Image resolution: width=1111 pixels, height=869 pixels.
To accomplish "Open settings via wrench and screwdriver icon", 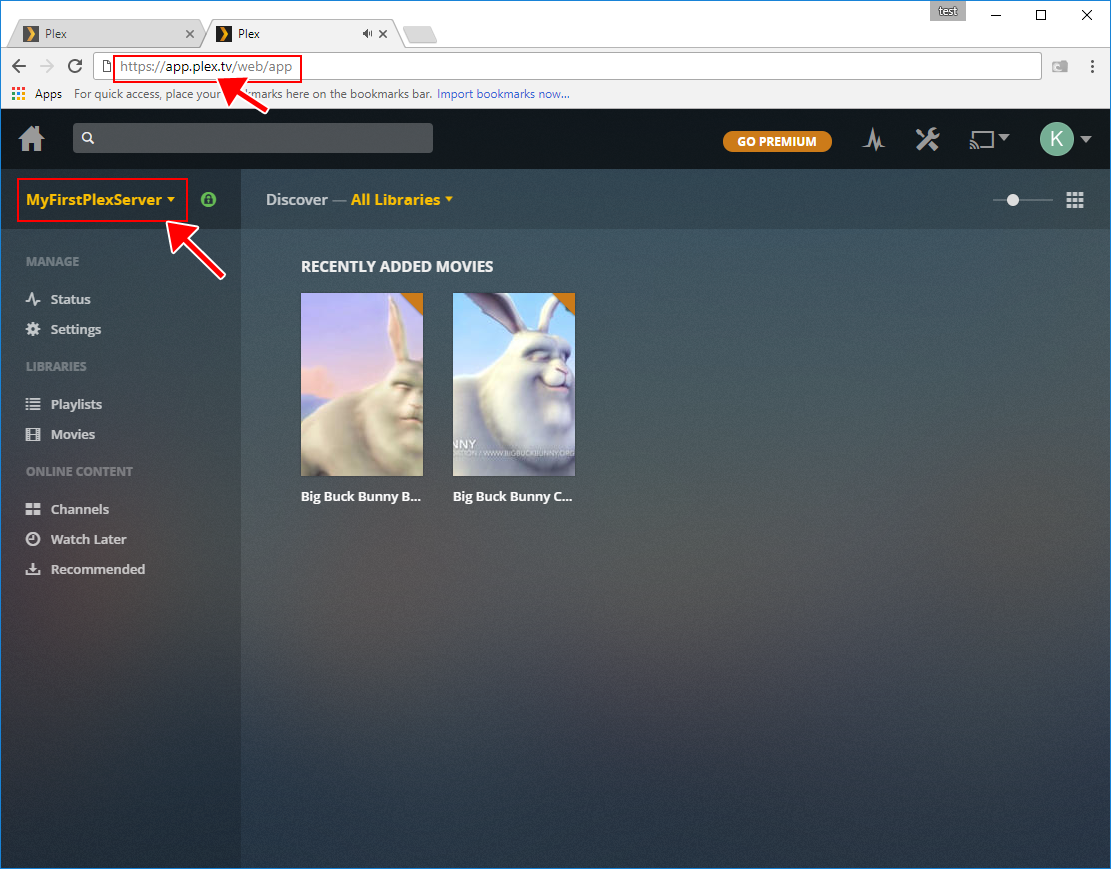I will pyautogui.click(x=927, y=140).
